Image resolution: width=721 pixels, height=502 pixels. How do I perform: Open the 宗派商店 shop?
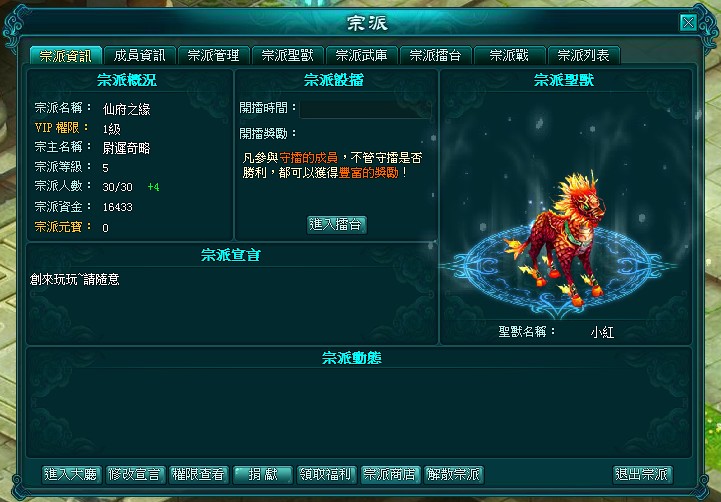click(390, 474)
